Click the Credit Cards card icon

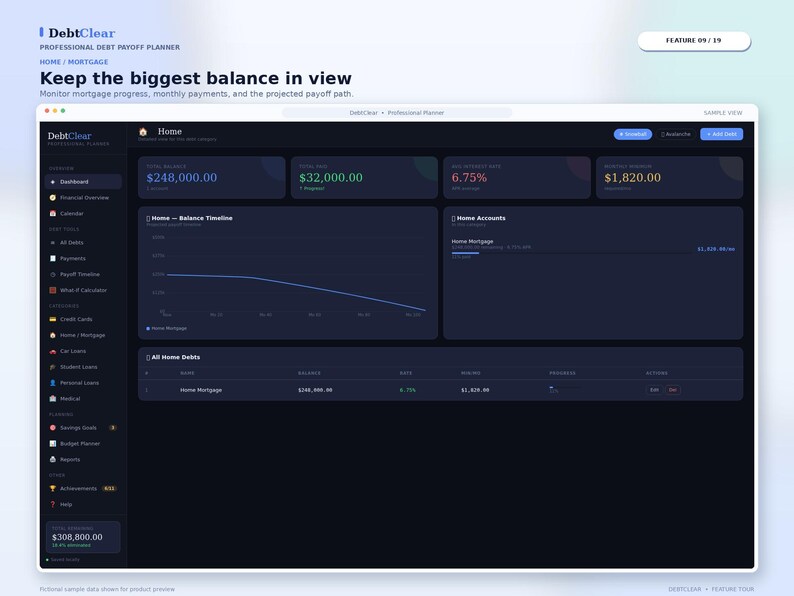point(53,319)
